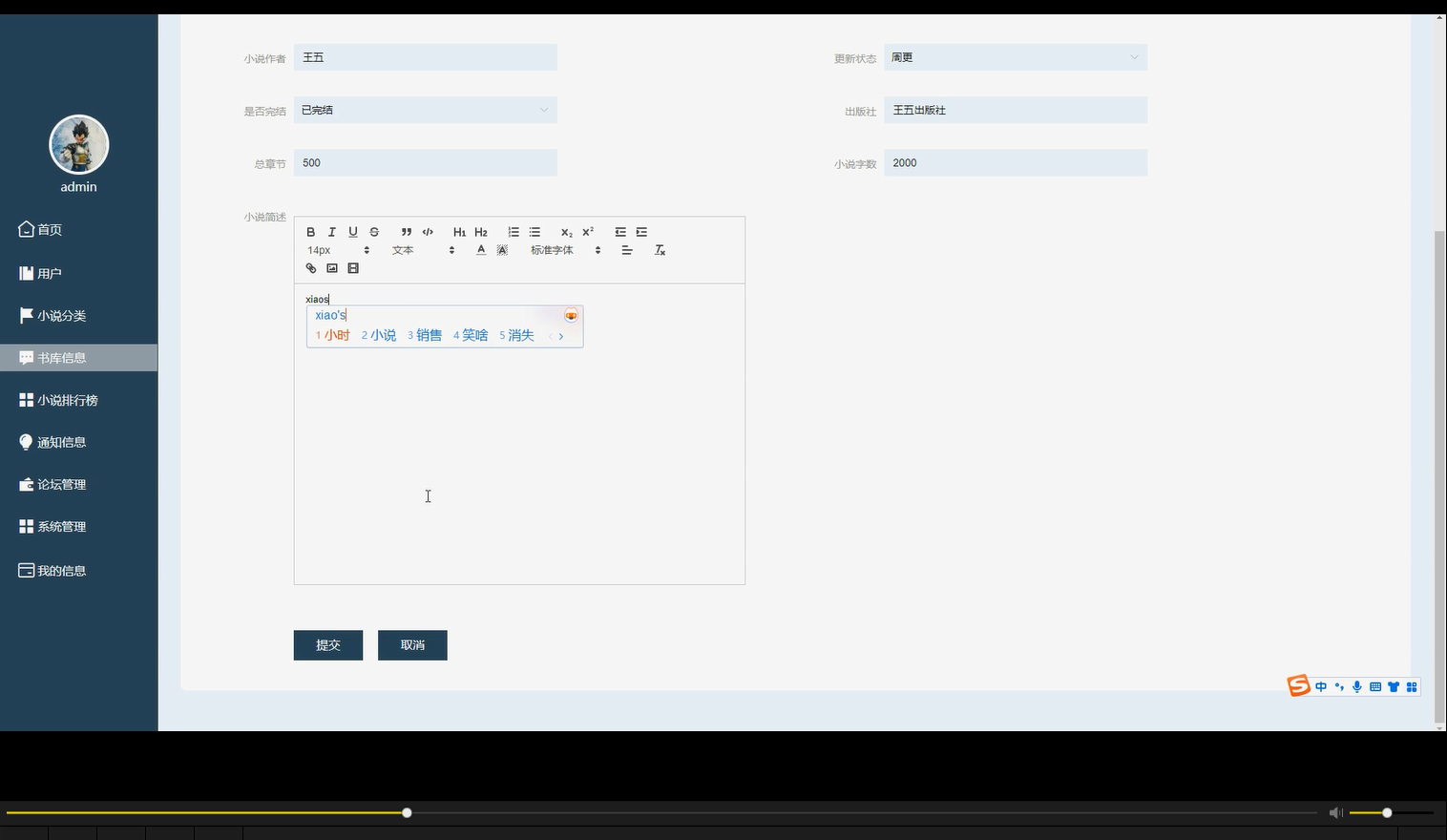Screen dimensions: 1447x840
Task: Open the 标准字体 font family dropdown
Action: click(566, 250)
